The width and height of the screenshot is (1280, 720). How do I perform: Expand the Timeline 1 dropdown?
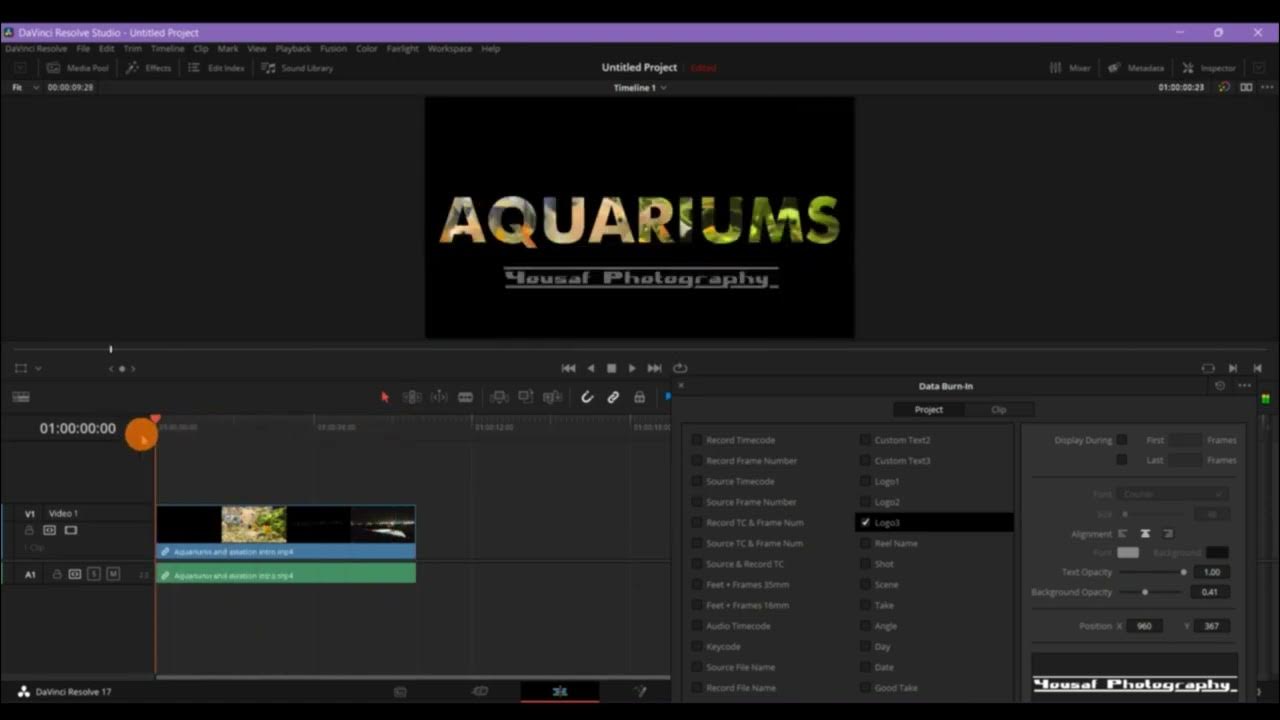tap(640, 88)
